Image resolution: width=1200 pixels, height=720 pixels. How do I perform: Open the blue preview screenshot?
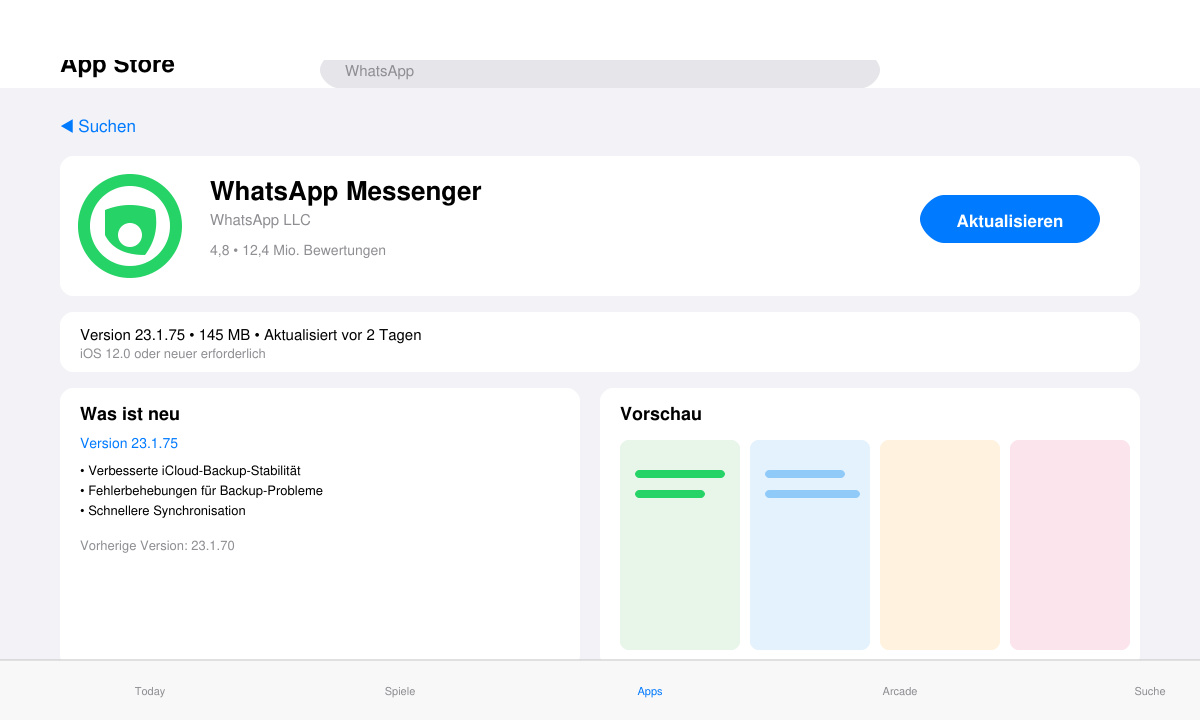point(810,545)
